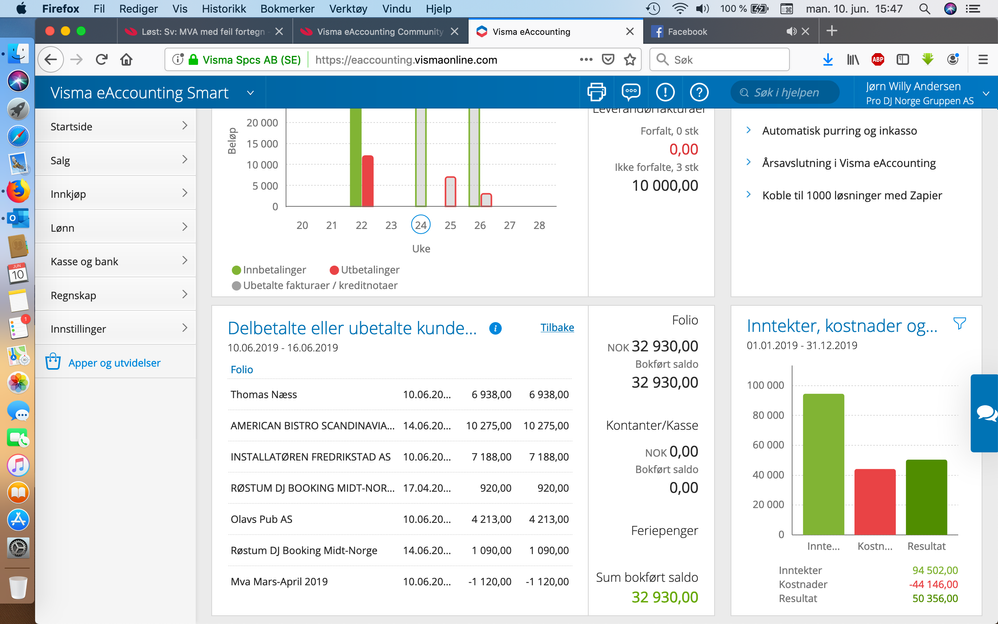Click the Tilbake link

[x=557, y=328]
